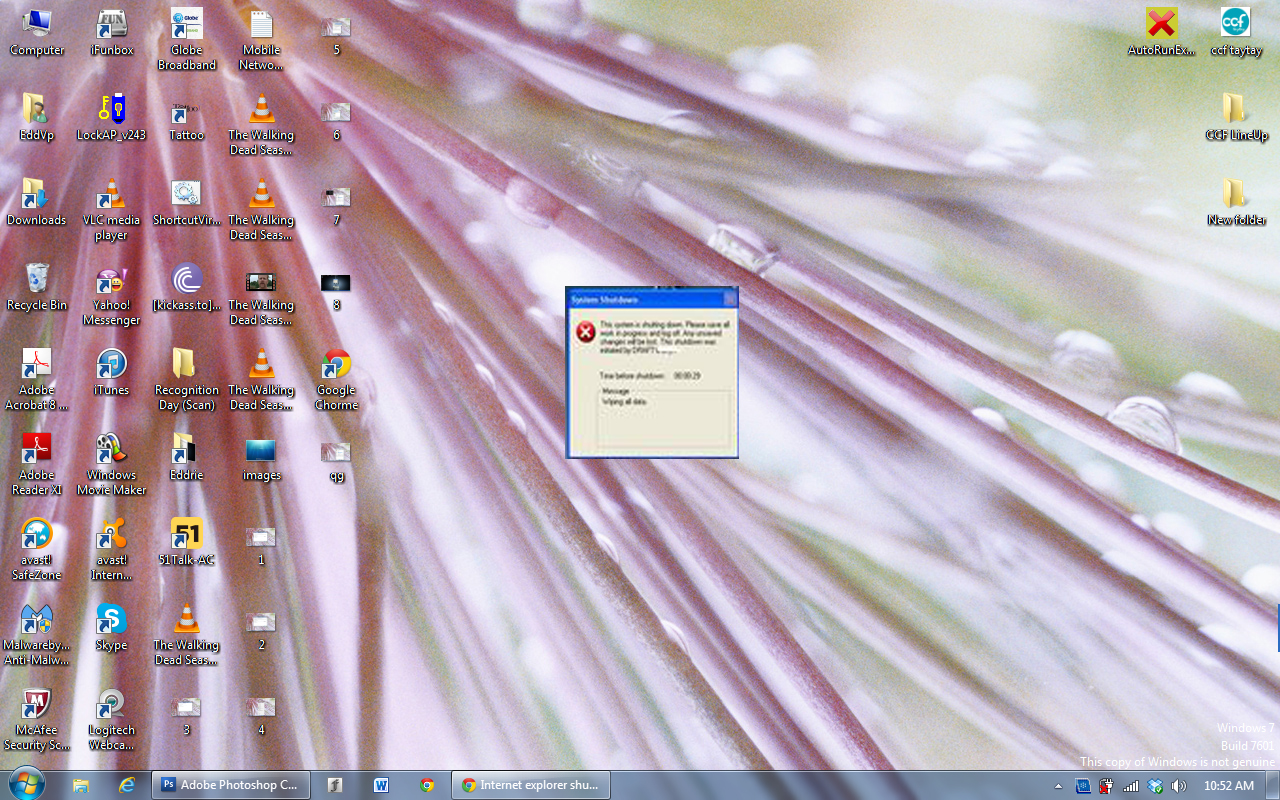This screenshot has width=1280, height=800.
Task: Select the image file named 7
Action: click(x=336, y=205)
